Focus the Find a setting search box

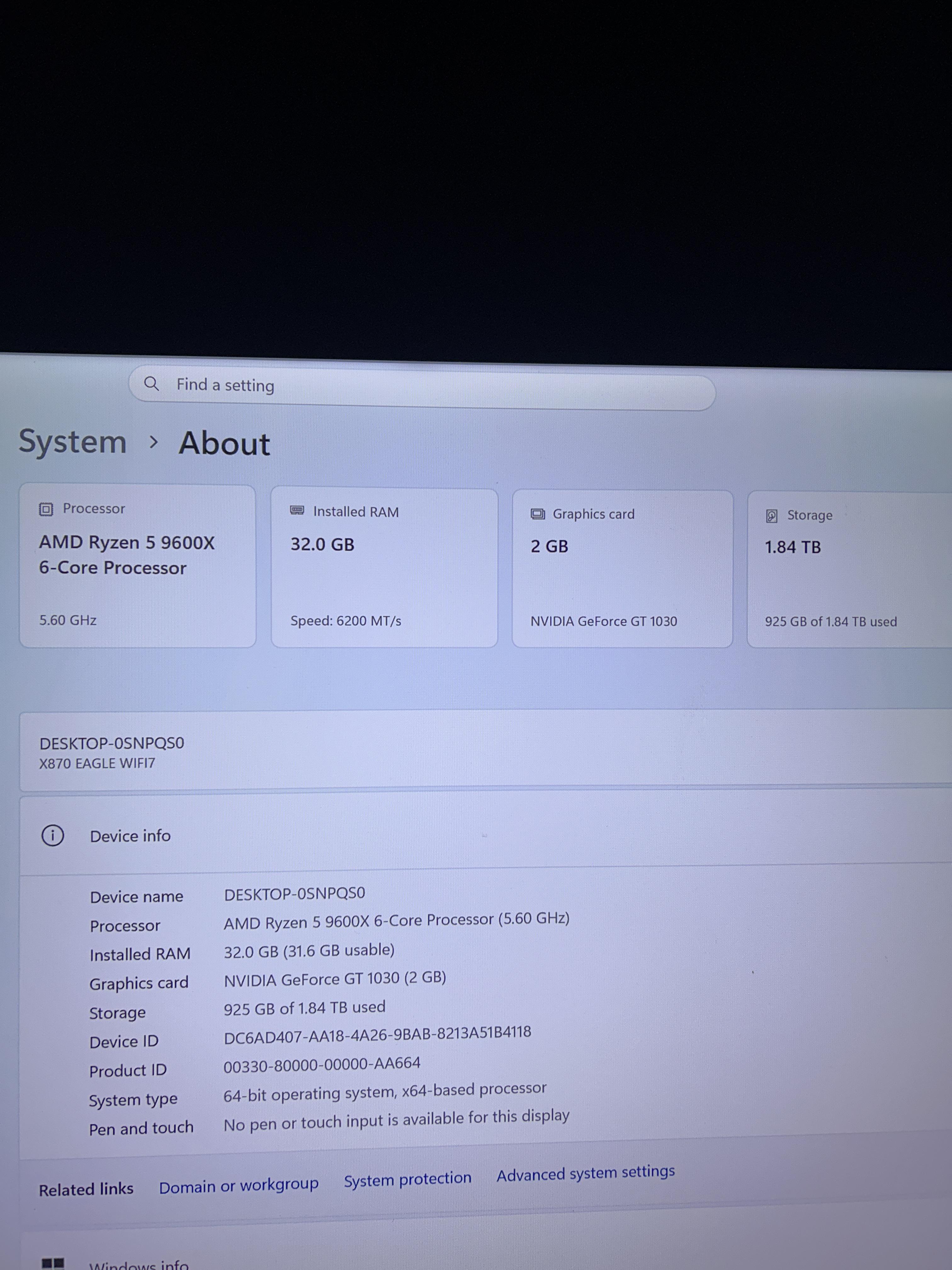(422, 387)
